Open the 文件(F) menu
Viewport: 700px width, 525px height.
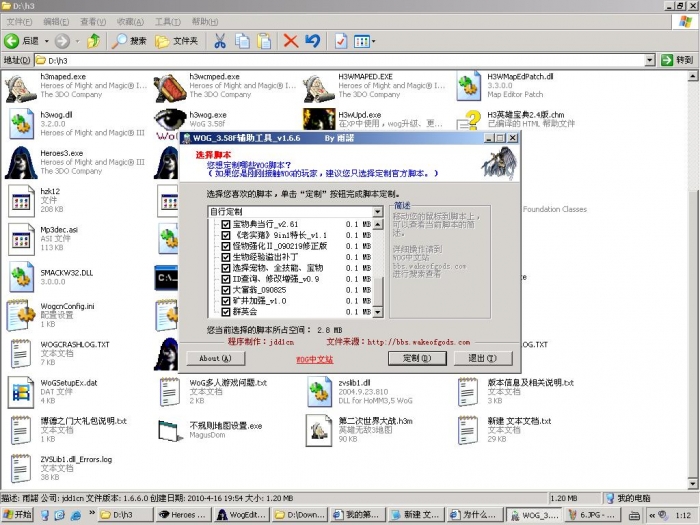[x=19, y=21]
